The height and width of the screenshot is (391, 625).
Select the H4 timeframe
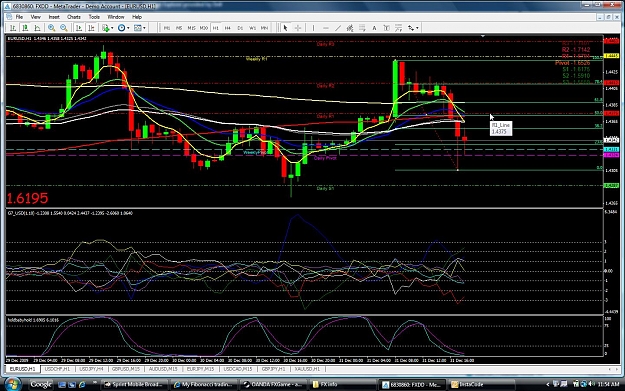coord(228,28)
